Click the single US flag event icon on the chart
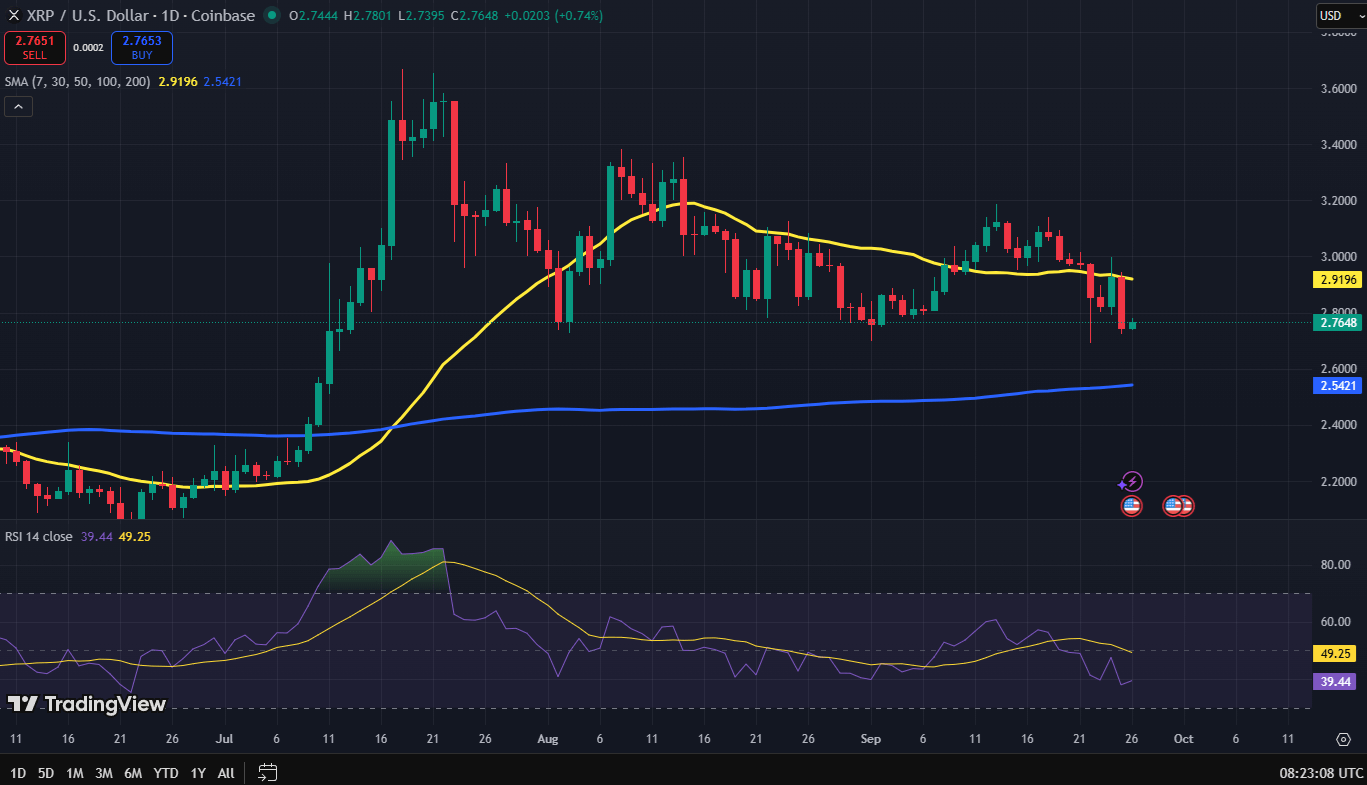 [x=1130, y=506]
